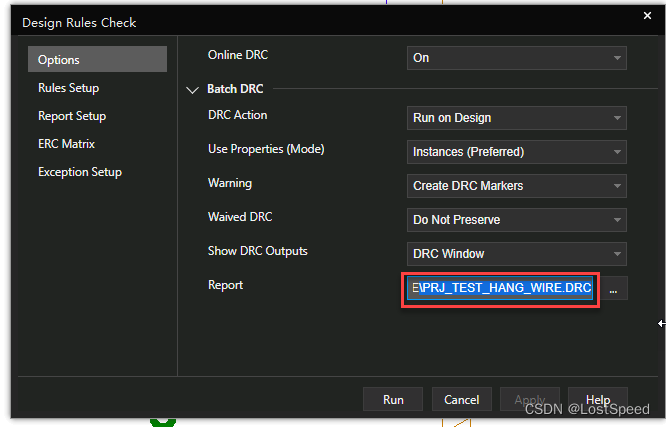Image resolution: width=666 pixels, height=427 pixels.
Task: Select Exception Setup in the sidebar
Action: tap(80, 172)
